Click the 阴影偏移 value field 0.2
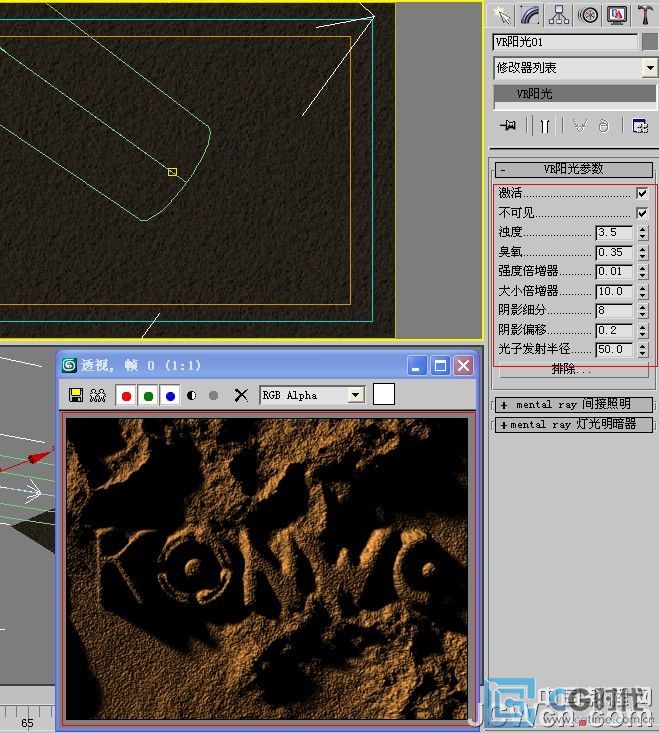Image resolution: width=659 pixels, height=733 pixels. coord(615,331)
